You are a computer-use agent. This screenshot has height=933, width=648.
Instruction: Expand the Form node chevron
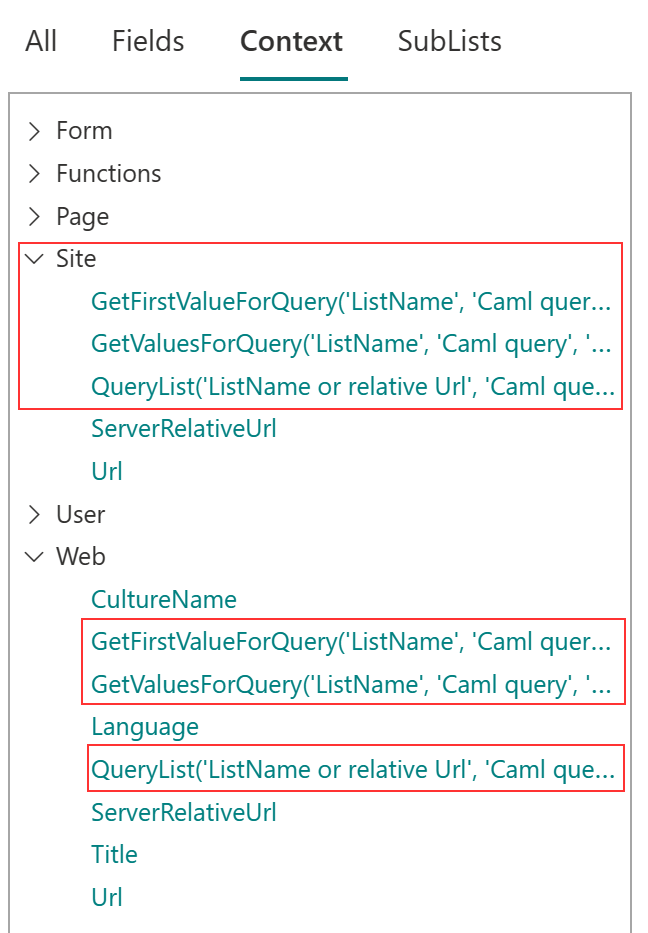(x=35, y=131)
